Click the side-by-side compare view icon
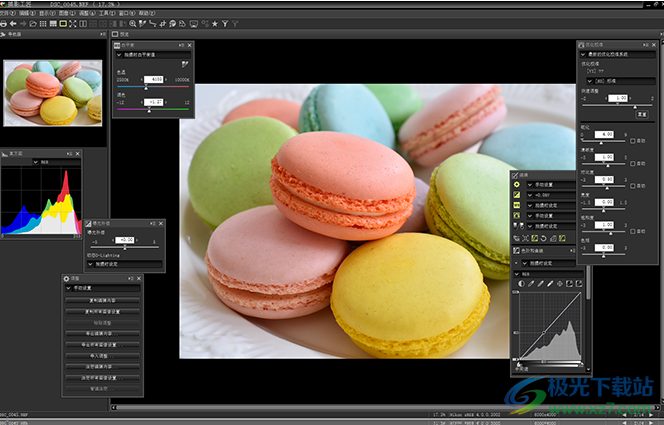The width and height of the screenshot is (664, 425). (x=83, y=24)
